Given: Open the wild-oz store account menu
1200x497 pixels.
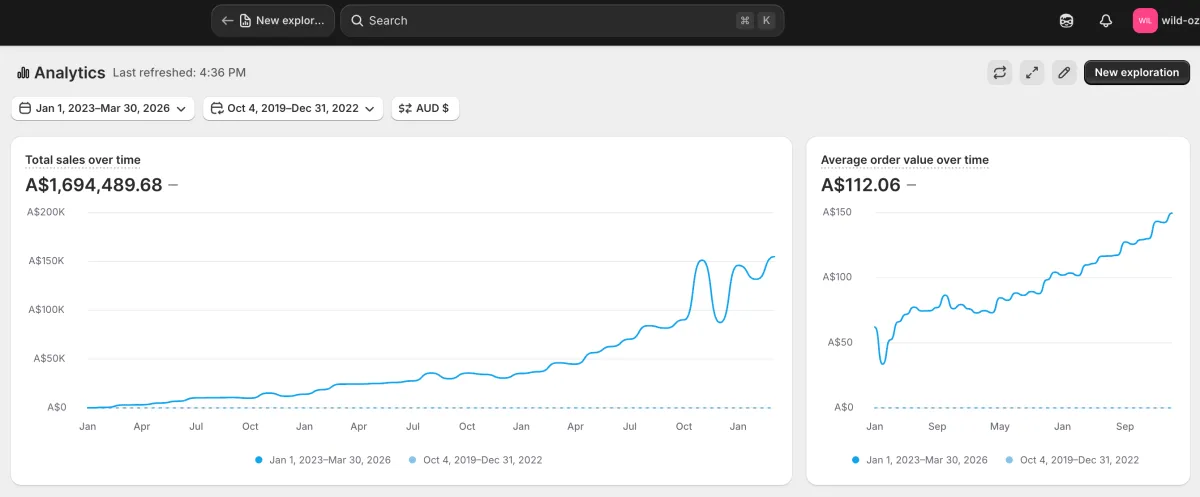Looking at the screenshot, I should tap(1180, 20).
